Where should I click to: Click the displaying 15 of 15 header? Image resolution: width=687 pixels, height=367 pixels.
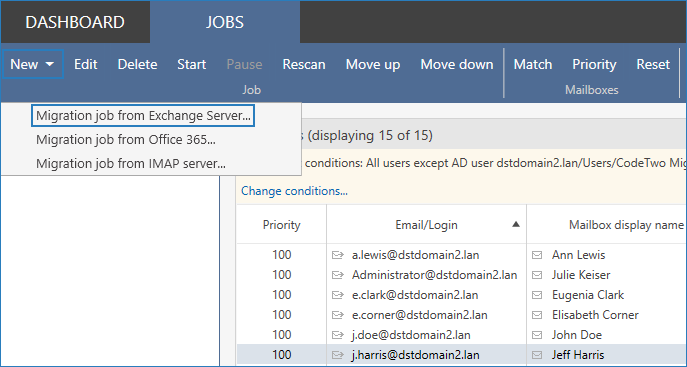370,135
